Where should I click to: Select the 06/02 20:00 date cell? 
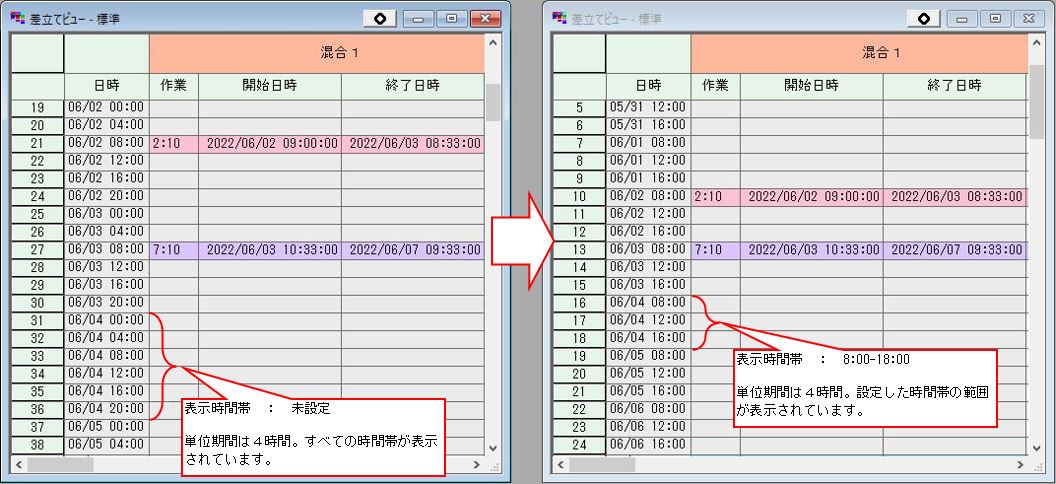106,197
